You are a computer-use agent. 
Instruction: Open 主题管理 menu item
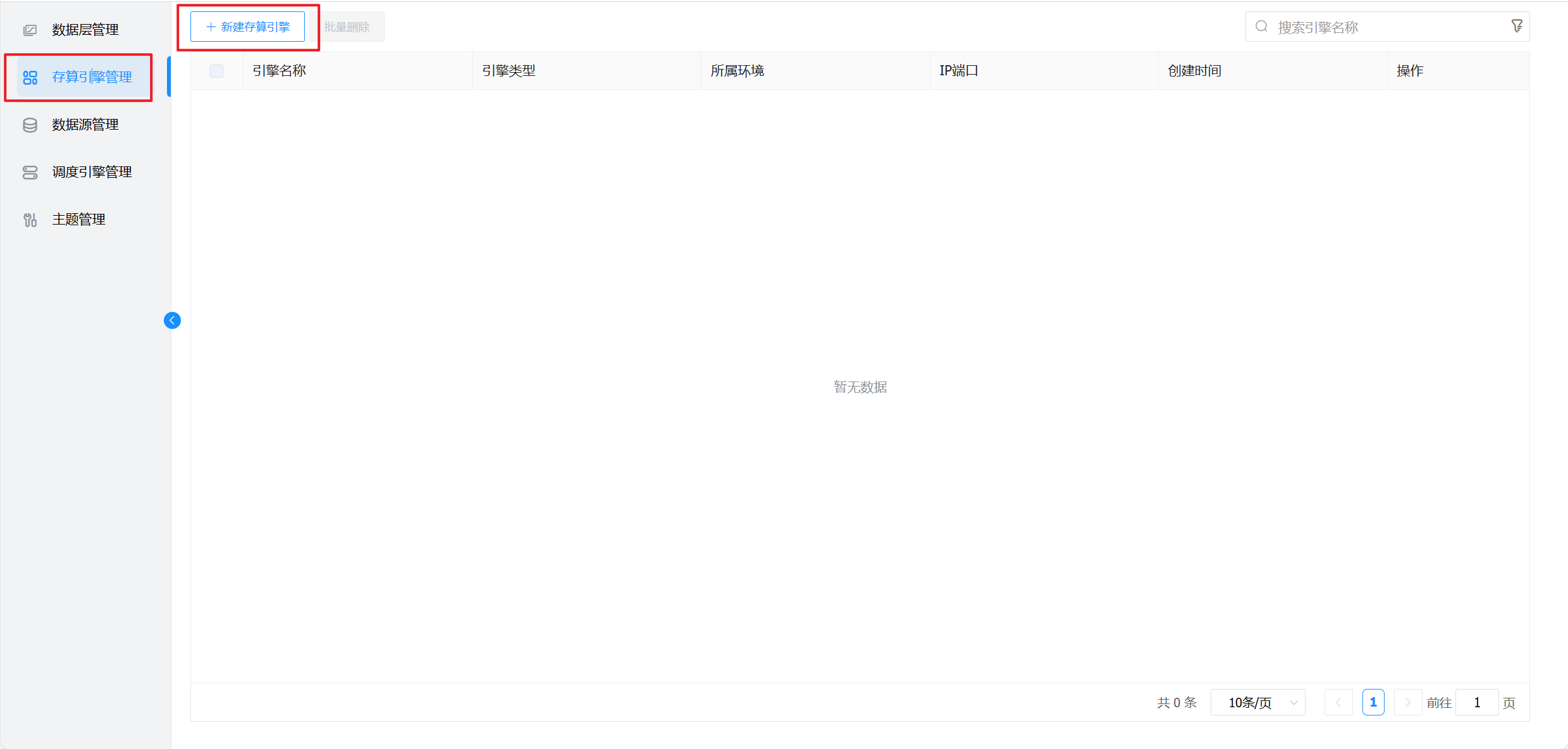[x=78, y=220]
